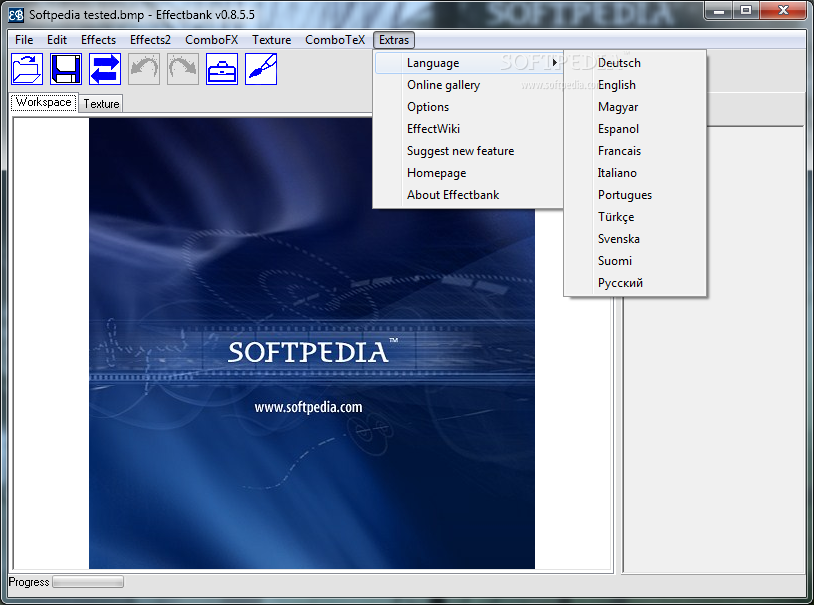Open the Effects2 menu
This screenshot has height=605, width=814.
[150, 40]
